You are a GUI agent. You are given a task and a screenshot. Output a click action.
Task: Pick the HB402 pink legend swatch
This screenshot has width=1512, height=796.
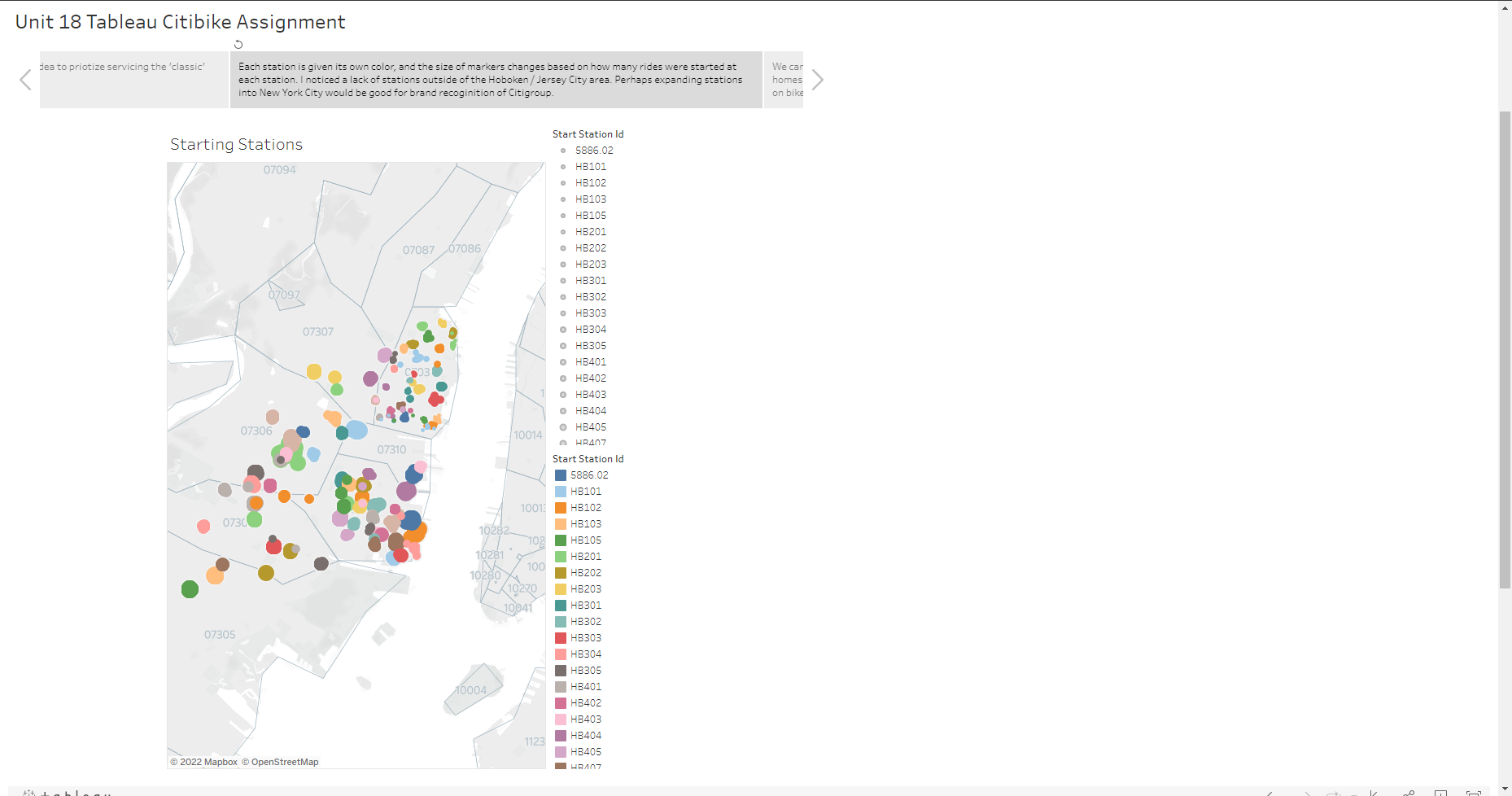click(561, 703)
